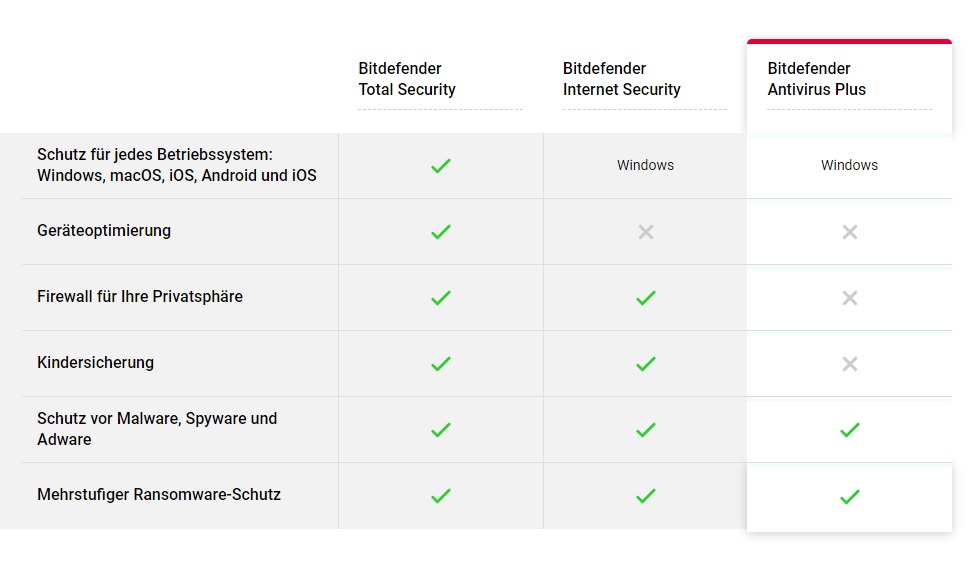Image resolution: width=970 pixels, height=580 pixels.
Task: Click the Ransomware-Schutz checkmark under Internet Security
Action: tap(645, 496)
